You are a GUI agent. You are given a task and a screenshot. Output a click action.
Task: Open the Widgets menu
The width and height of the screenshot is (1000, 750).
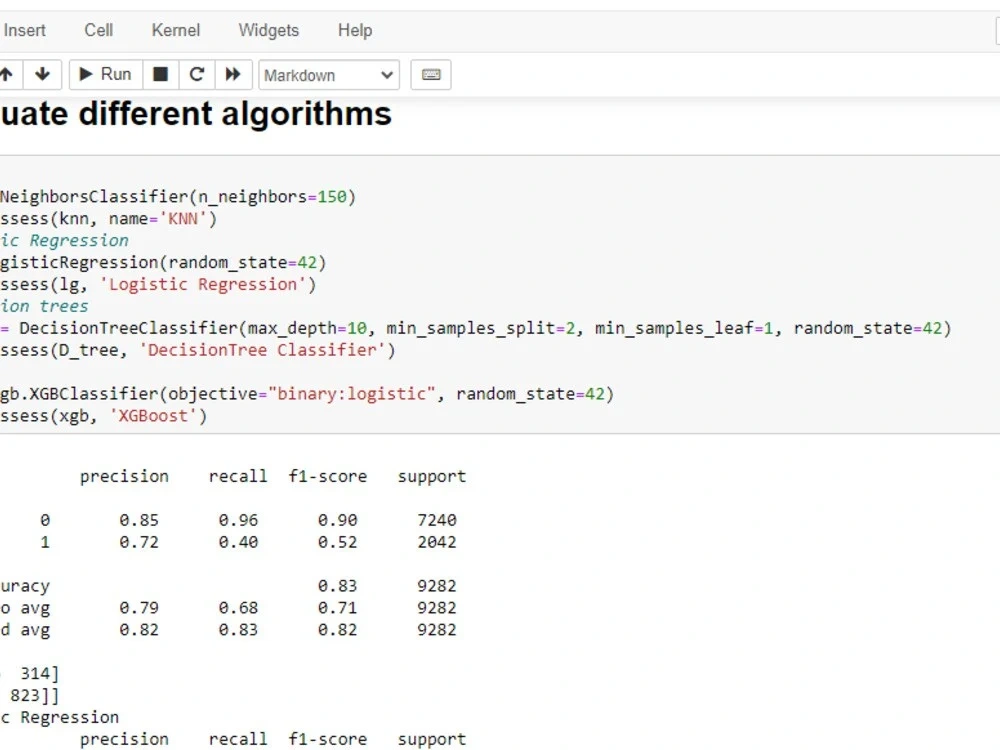click(x=268, y=31)
